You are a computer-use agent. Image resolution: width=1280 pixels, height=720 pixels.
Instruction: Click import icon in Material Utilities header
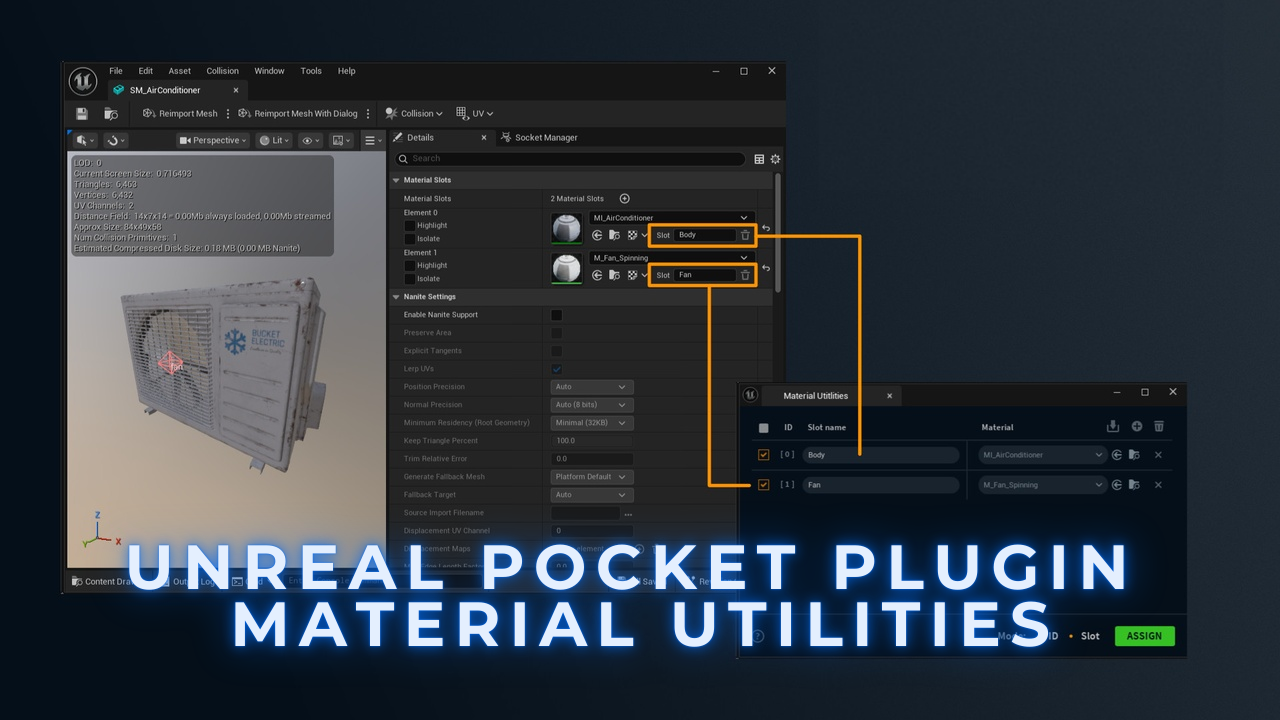(1113, 426)
